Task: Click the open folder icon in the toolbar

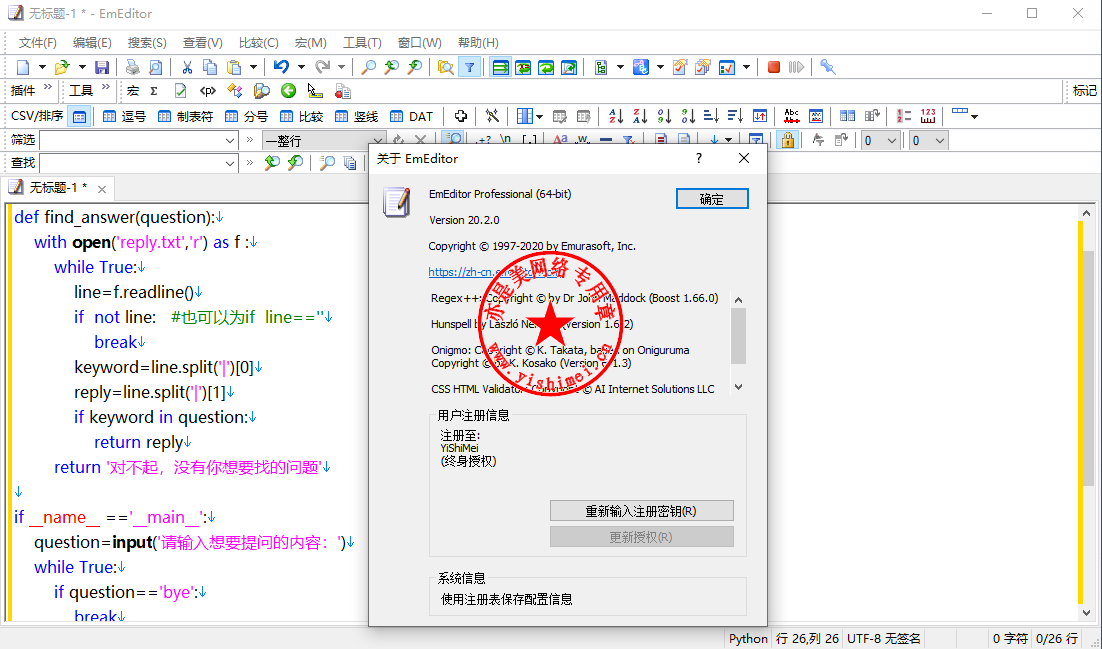Action: pos(63,68)
